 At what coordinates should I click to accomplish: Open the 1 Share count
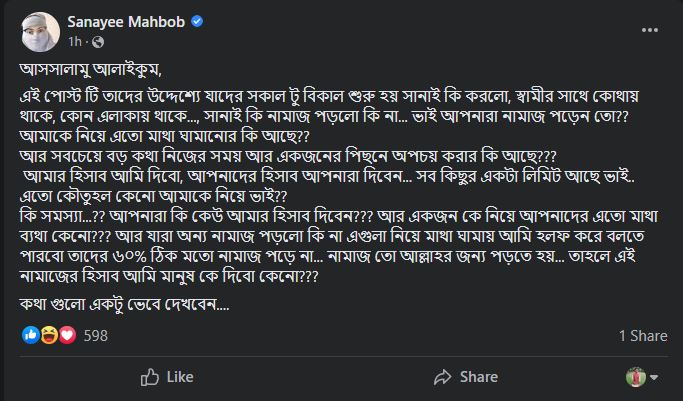(643, 336)
